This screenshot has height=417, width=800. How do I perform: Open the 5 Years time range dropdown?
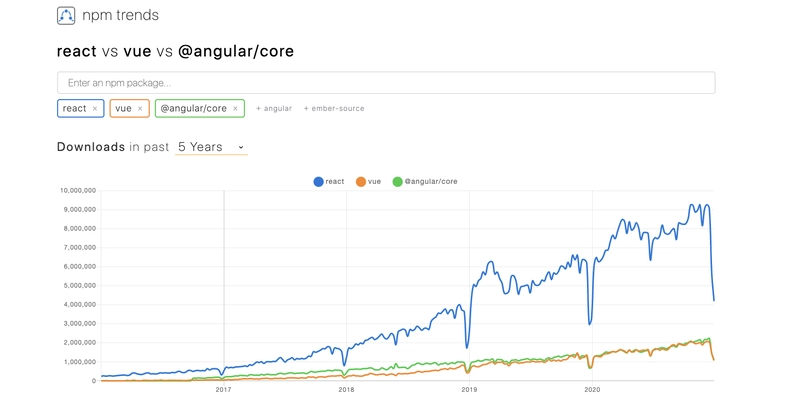(211, 147)
